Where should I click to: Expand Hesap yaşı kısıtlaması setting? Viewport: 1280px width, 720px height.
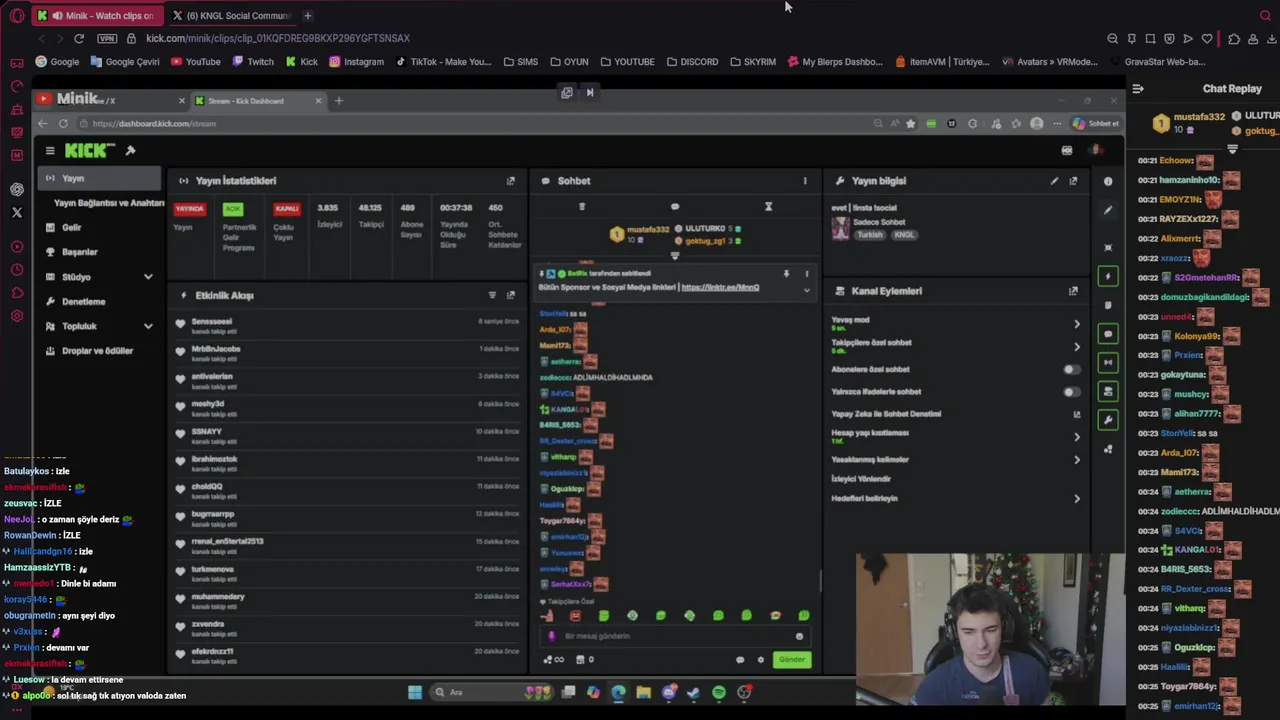click(x=1076, y=437)
